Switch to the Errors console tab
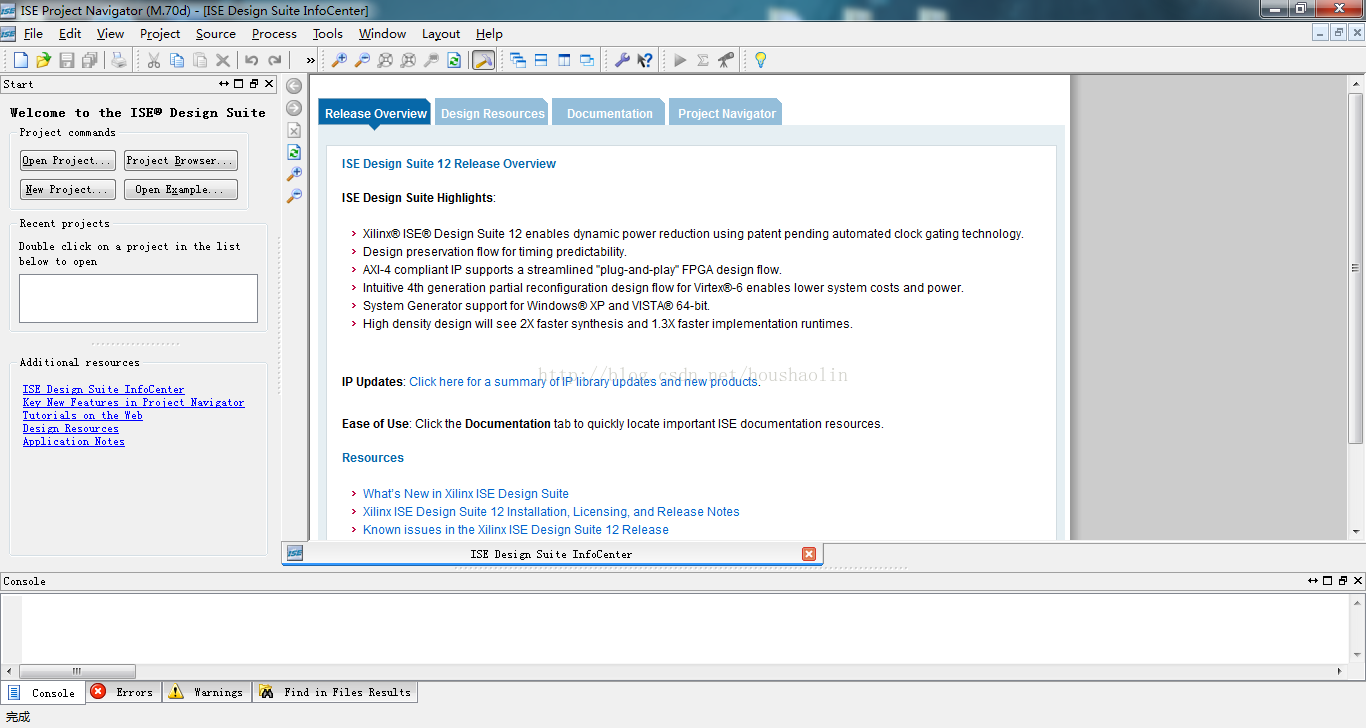This screenshot has width=1366, height=728. [x=122, y=692]
